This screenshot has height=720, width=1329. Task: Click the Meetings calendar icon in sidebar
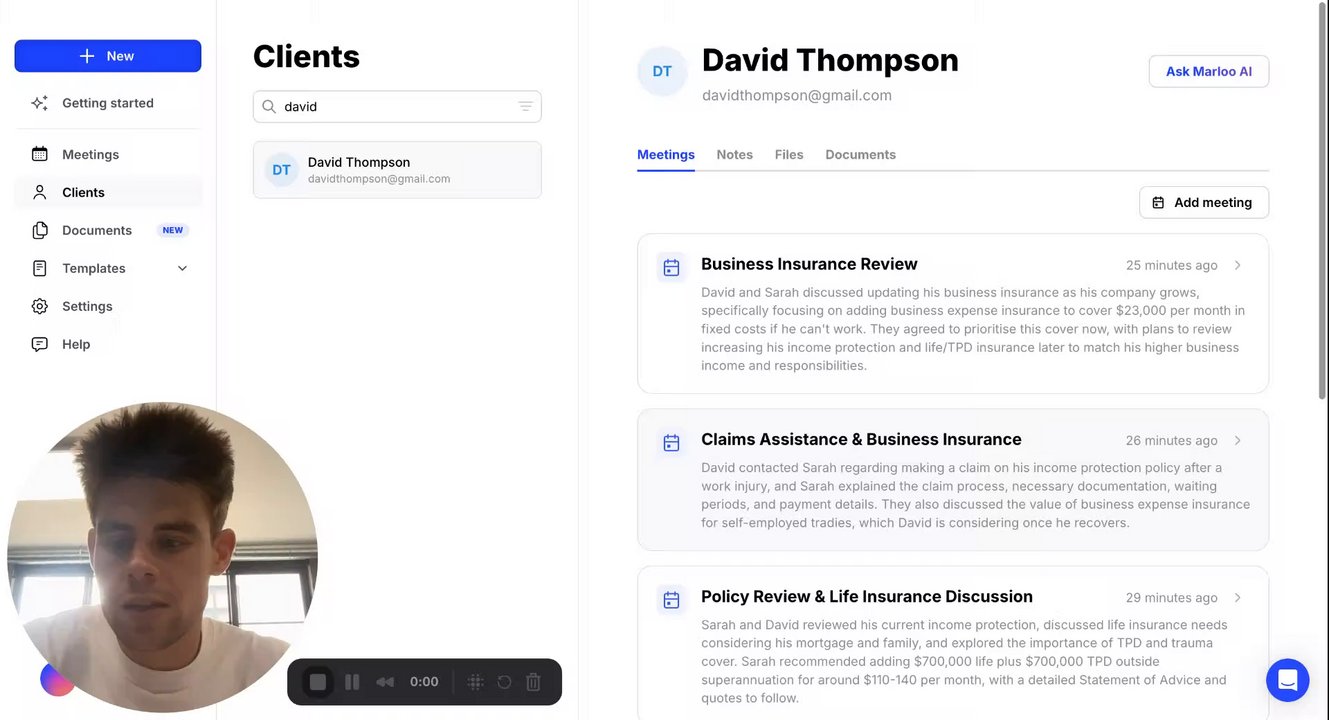(40, 154)
